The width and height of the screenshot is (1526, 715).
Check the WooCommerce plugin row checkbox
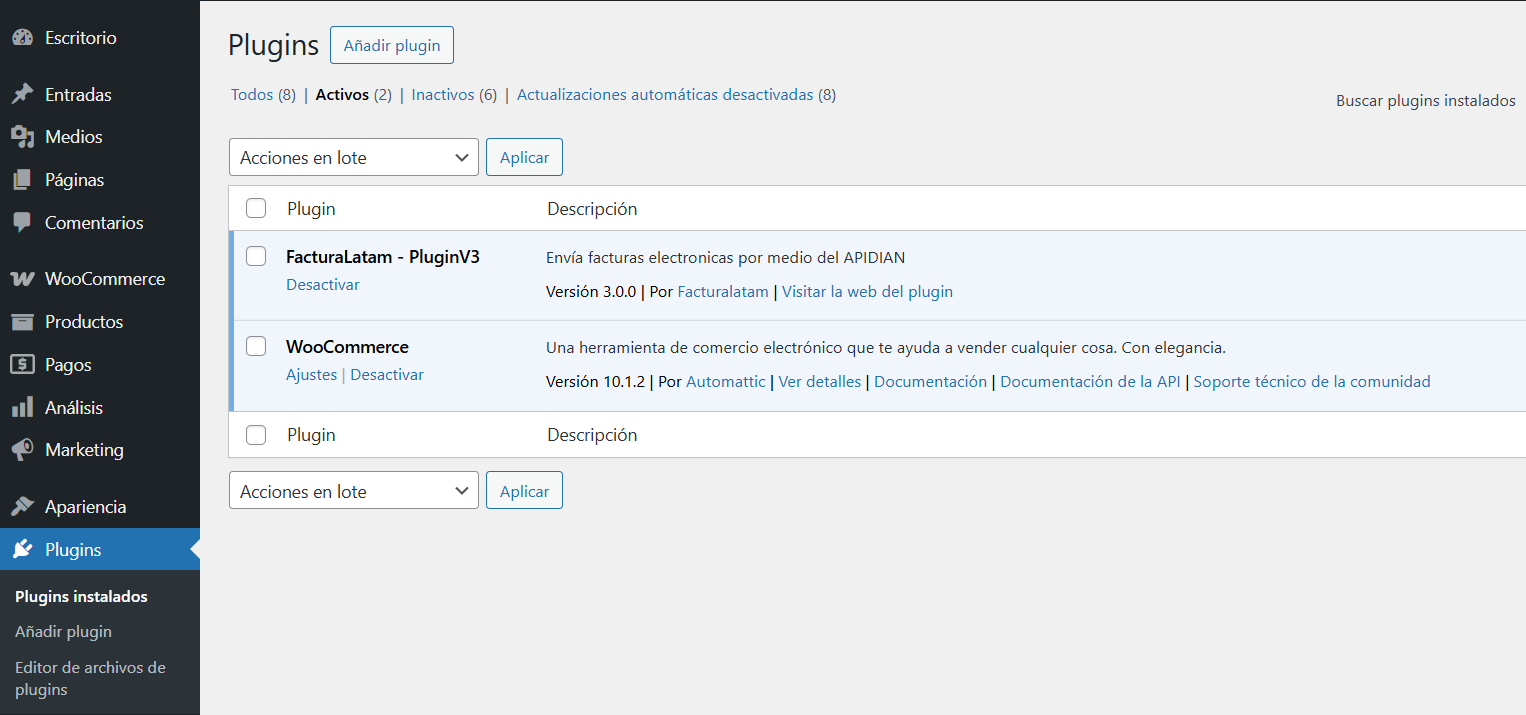click(x=256, y=346)
